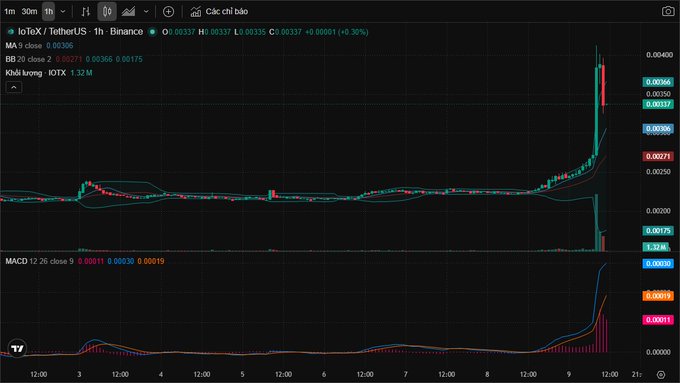Click the IoTeX coin logo icon
Image resolution: width=680 pixels, height=383 pixels.
click(11, 32)
